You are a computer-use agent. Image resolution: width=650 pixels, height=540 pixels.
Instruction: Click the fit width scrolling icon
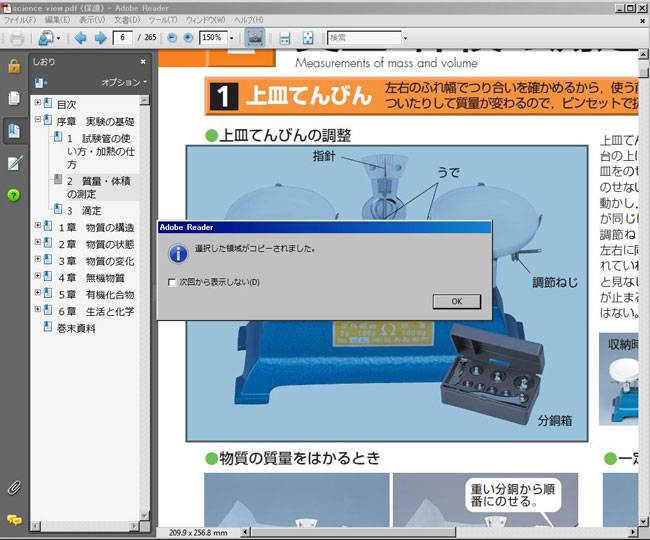[285, 38]
